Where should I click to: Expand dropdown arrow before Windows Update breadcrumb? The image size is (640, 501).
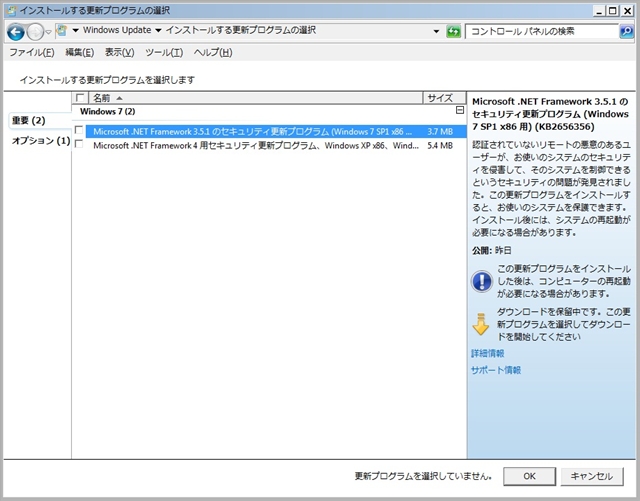click(76, 30)
